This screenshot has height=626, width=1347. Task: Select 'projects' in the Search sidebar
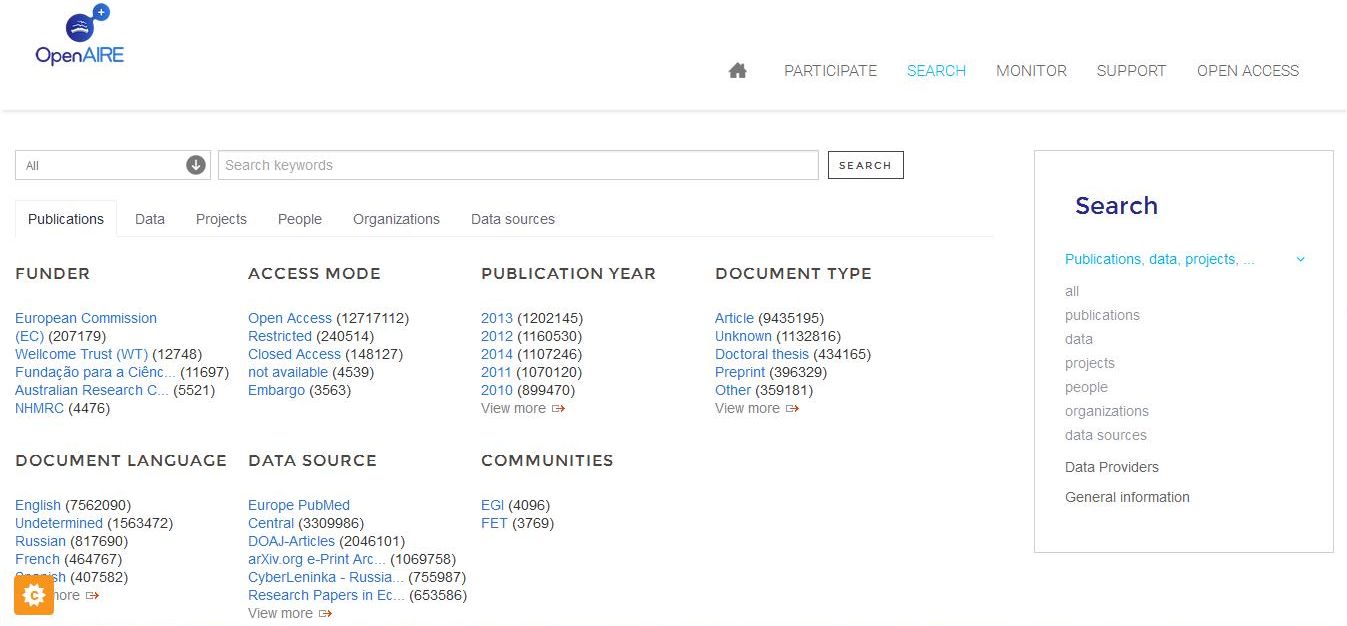[1090, 363]
